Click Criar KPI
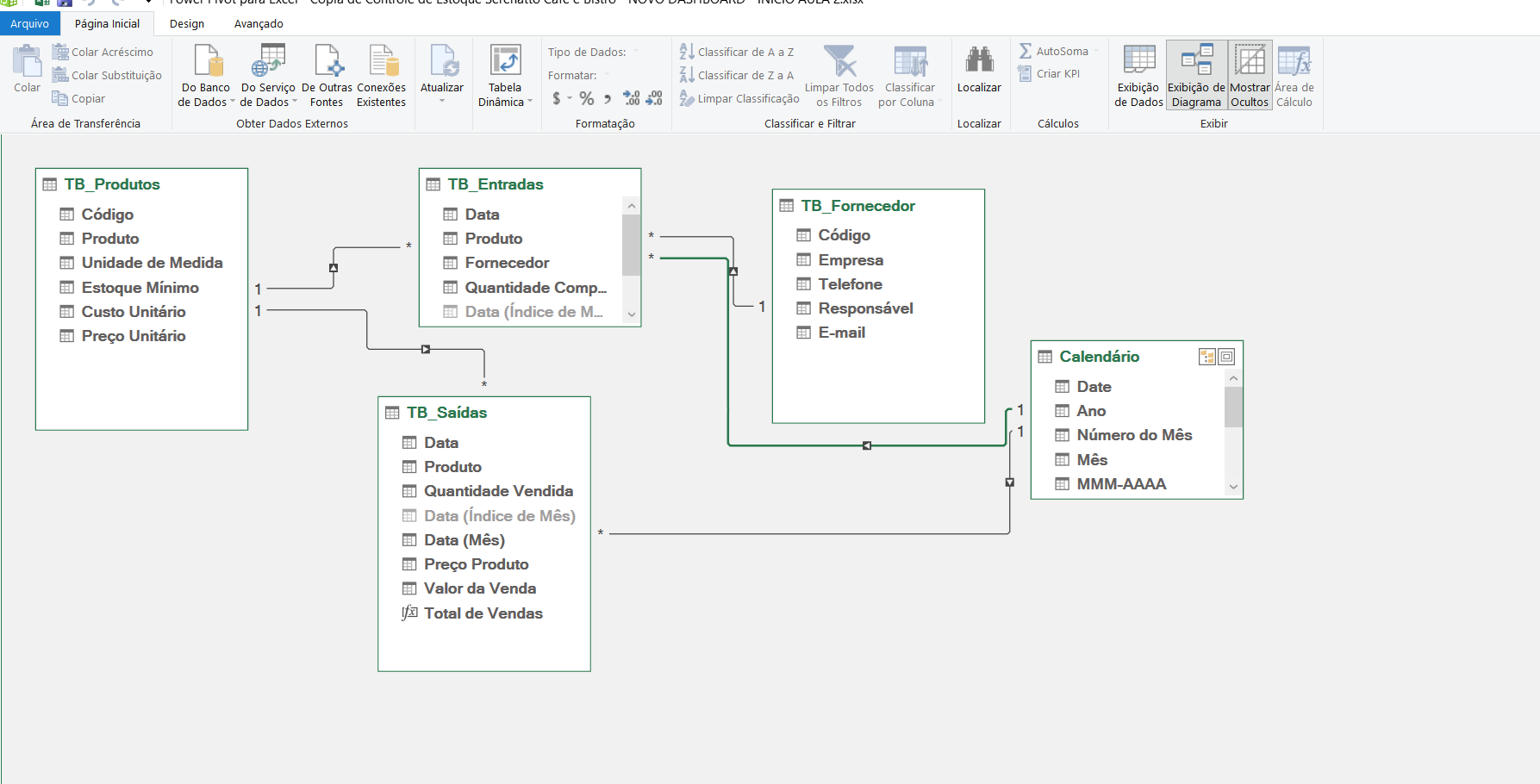 (1049, 74)
